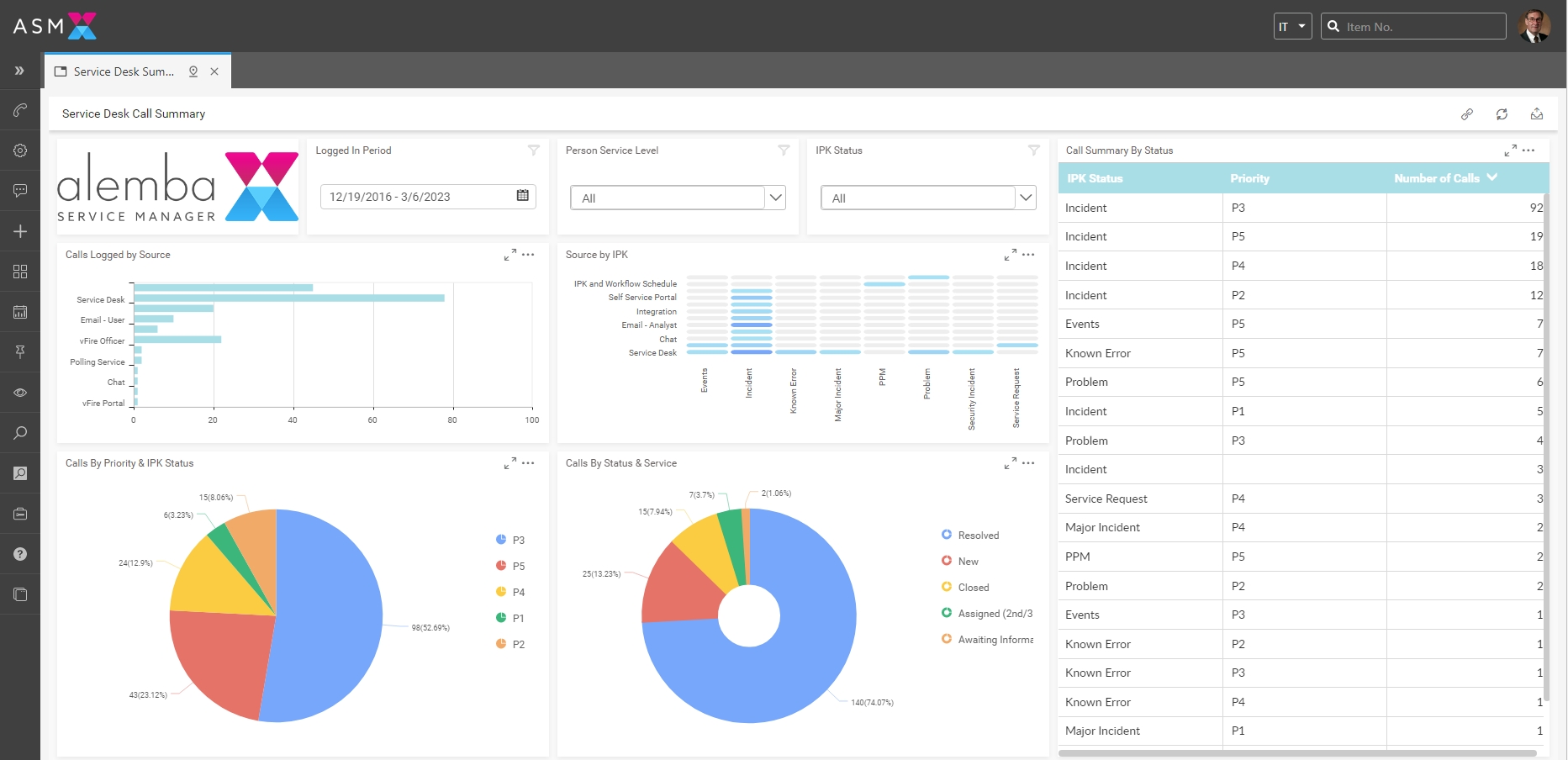Click the refresh dashboard icon
1568x760 pixels.
(1502, 114)
